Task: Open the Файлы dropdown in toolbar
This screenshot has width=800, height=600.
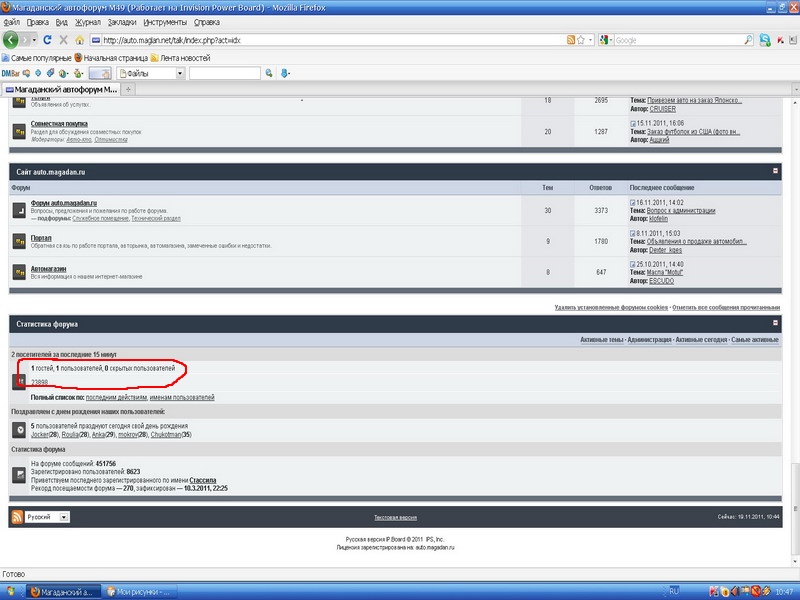Action: [x=151, y=73]
